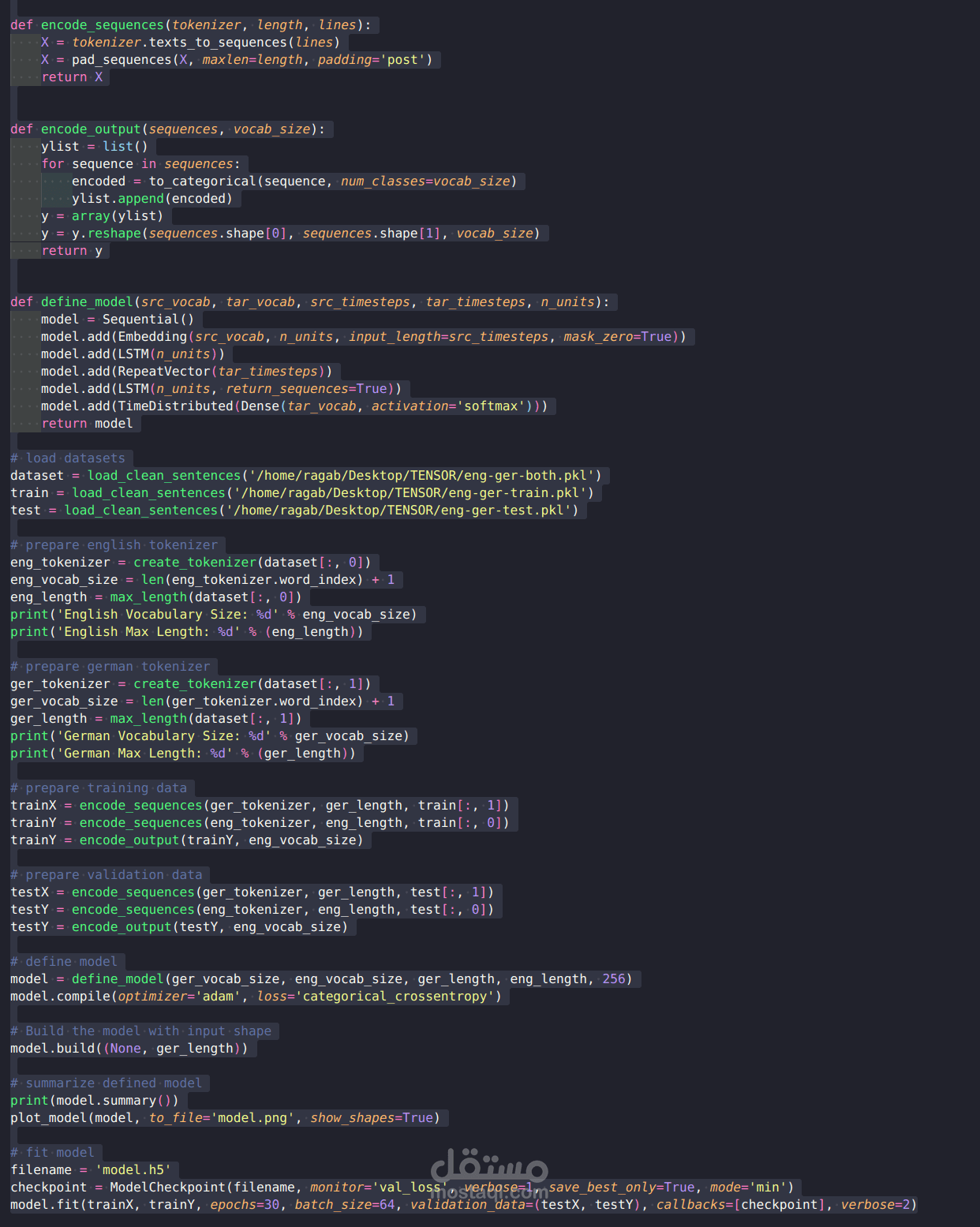Click the 'trainY = encode_output' line
The width and height of the screenshot is (980, 1227).
[x=187, y=840]
